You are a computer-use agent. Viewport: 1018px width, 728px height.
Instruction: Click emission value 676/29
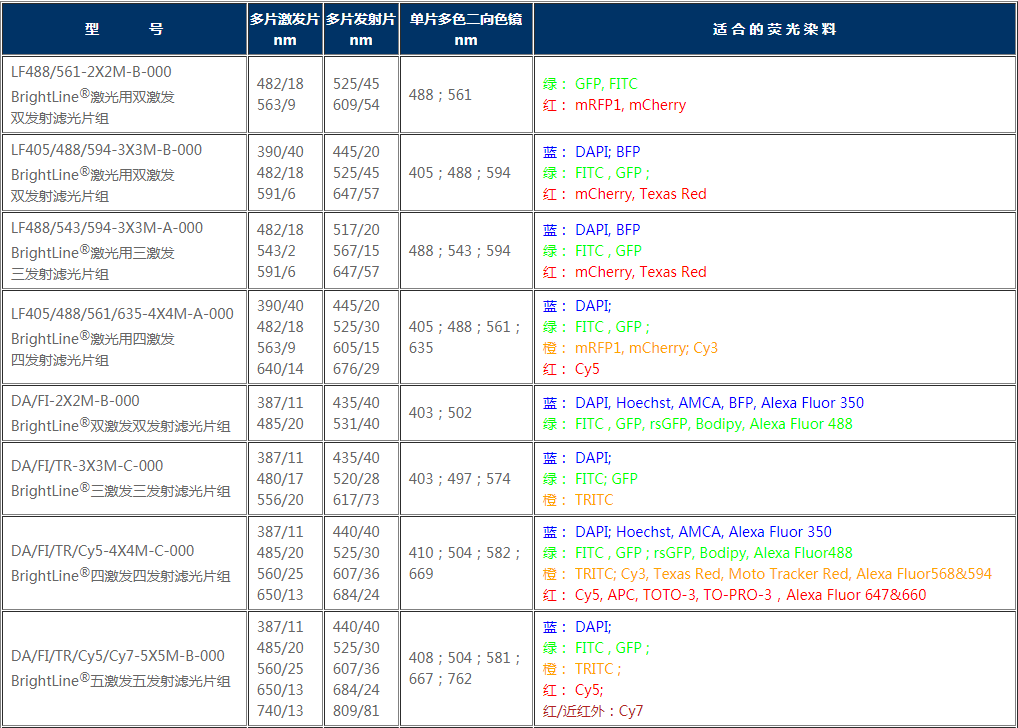click(356, 369)
